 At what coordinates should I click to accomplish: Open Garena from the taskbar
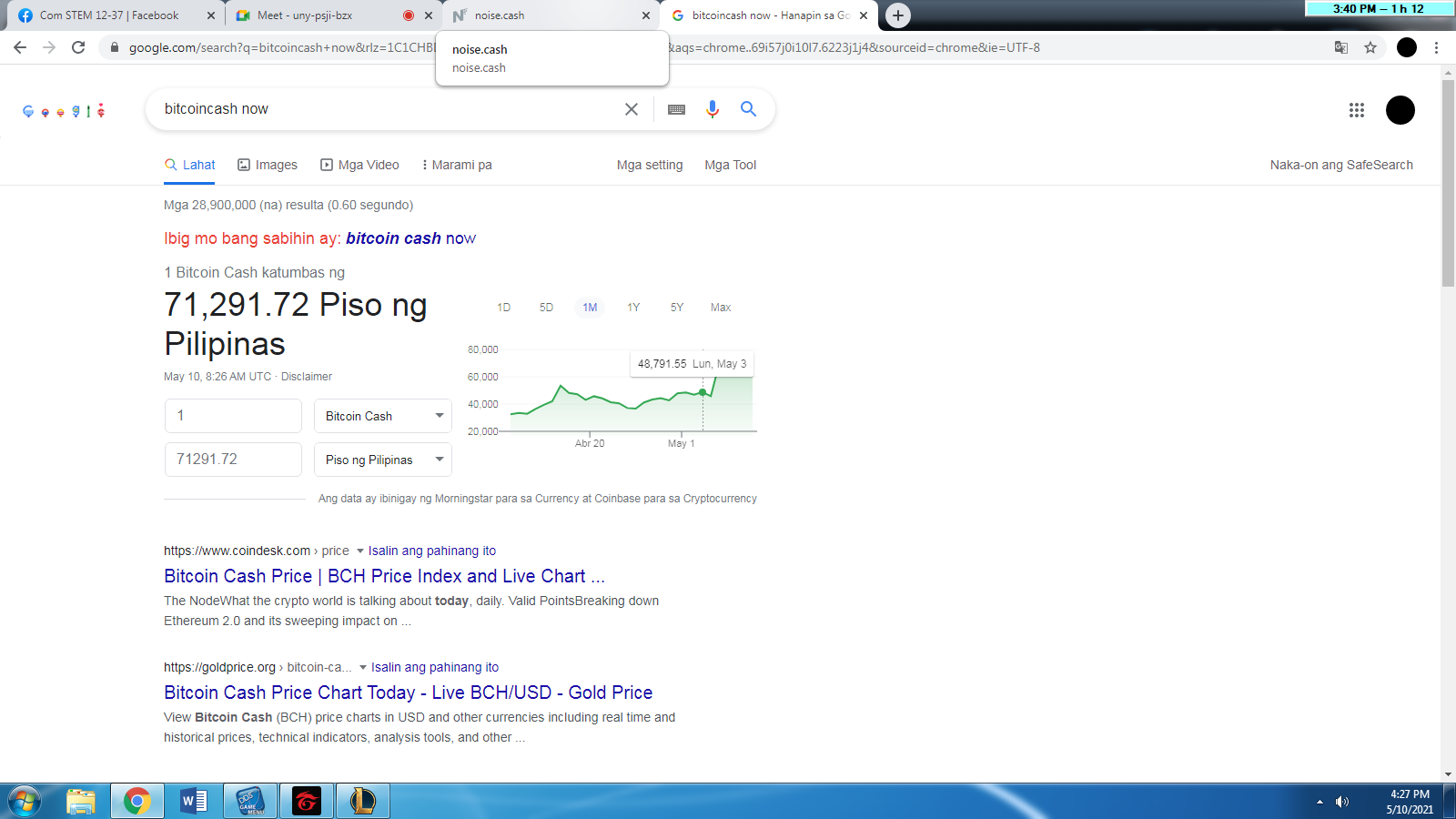point(307,802)
